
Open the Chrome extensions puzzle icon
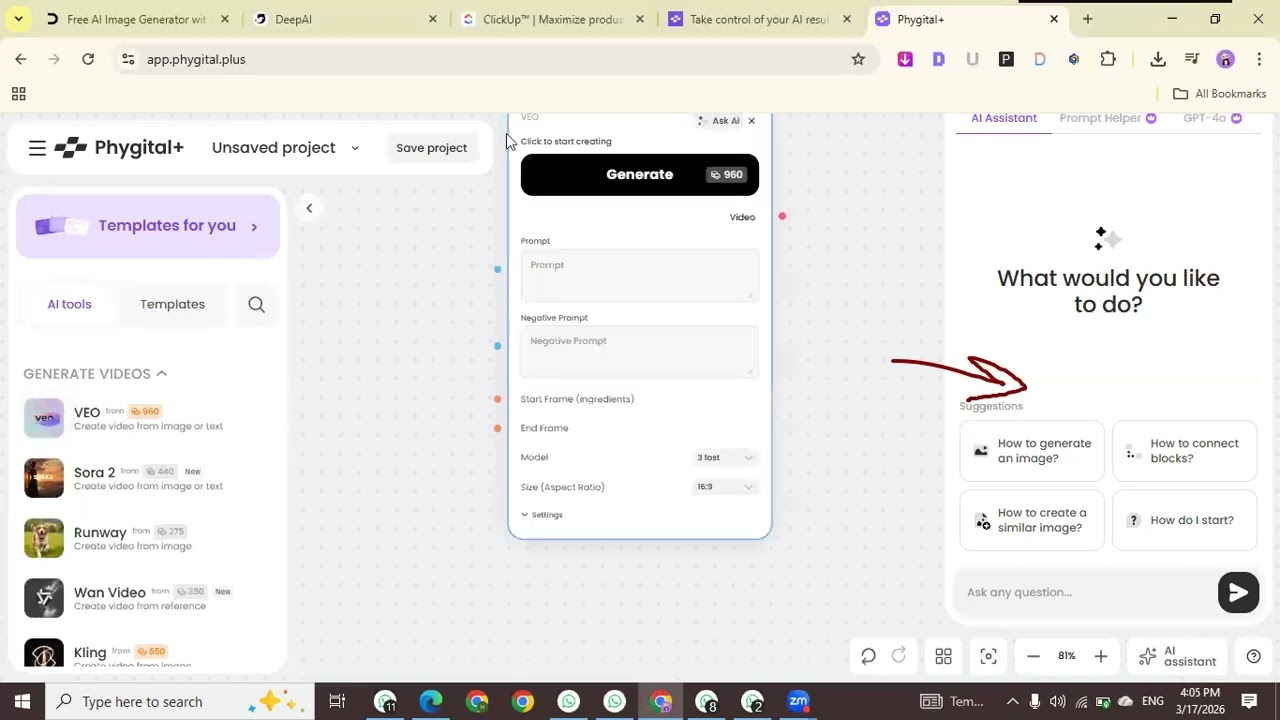(x=1108, y=59)
